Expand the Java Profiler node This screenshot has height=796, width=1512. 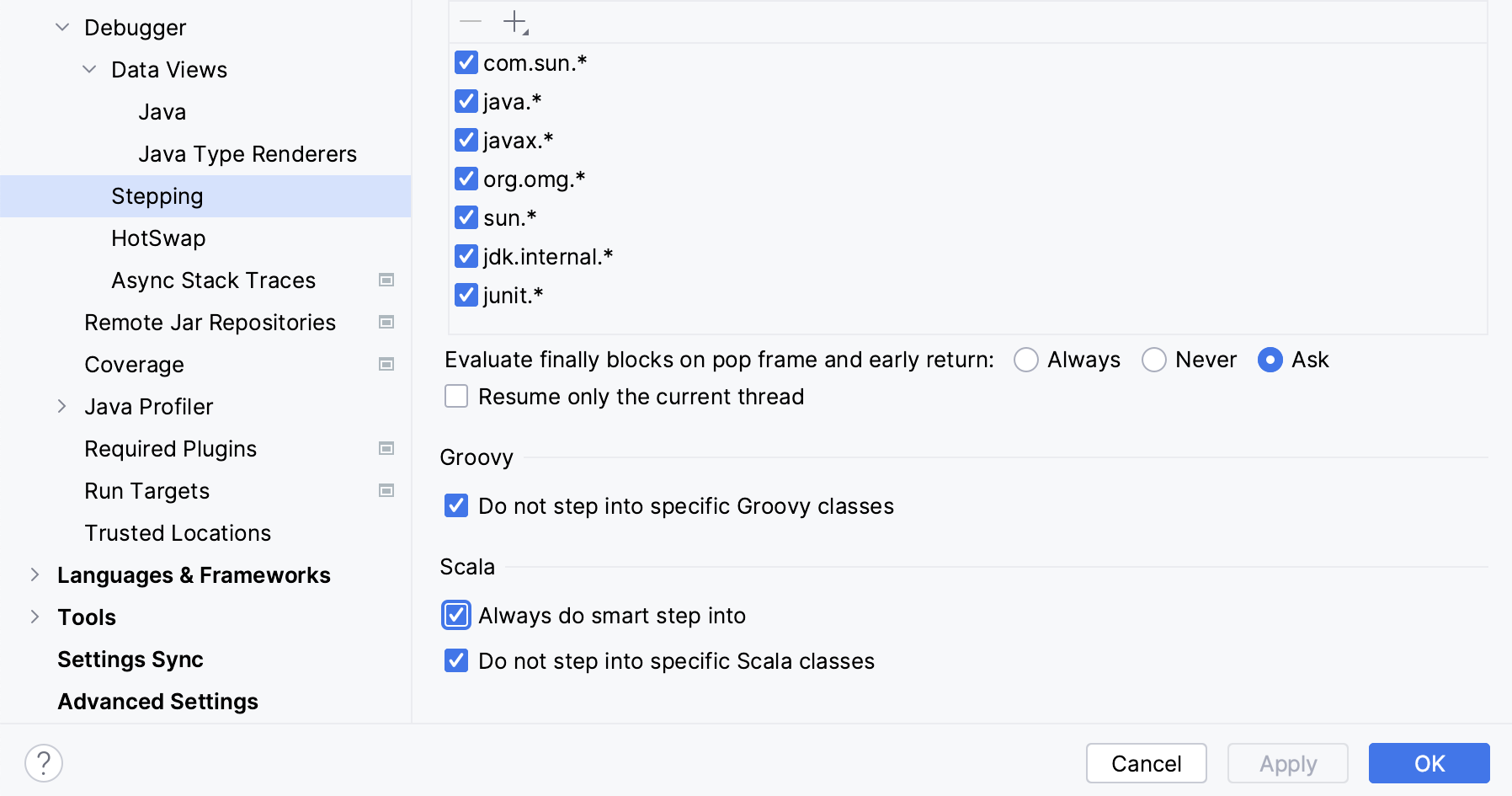pos(62,407)
